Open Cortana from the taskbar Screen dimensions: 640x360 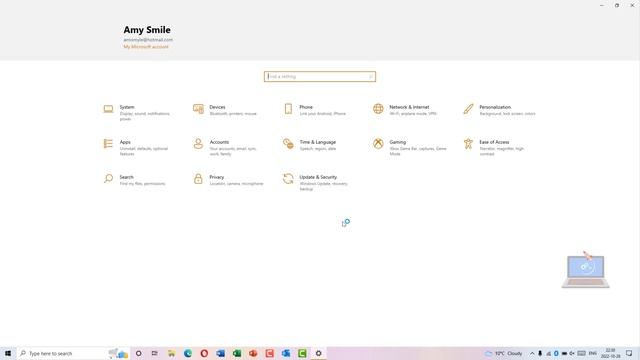pyautogui.click(x=138, y=353)
